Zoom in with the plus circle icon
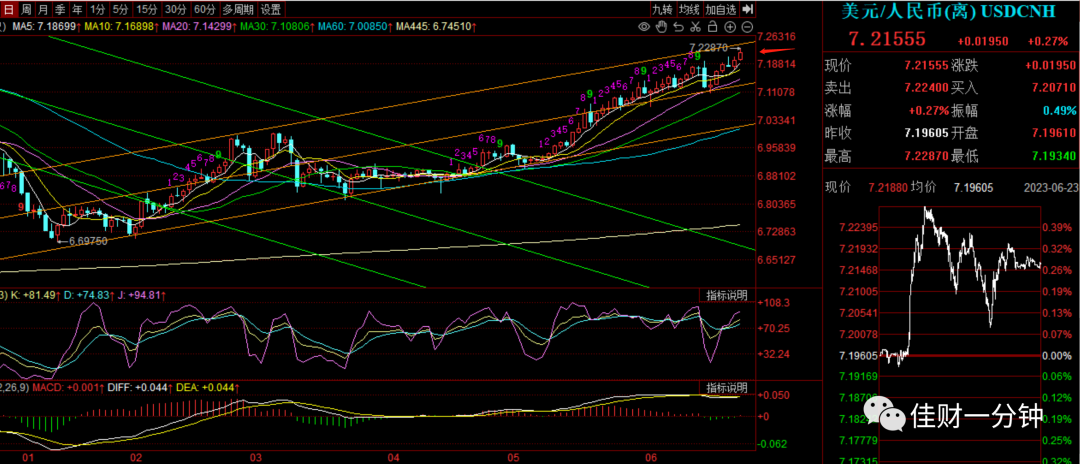Viewport: 1080px width, 464px height. (731, 27)
